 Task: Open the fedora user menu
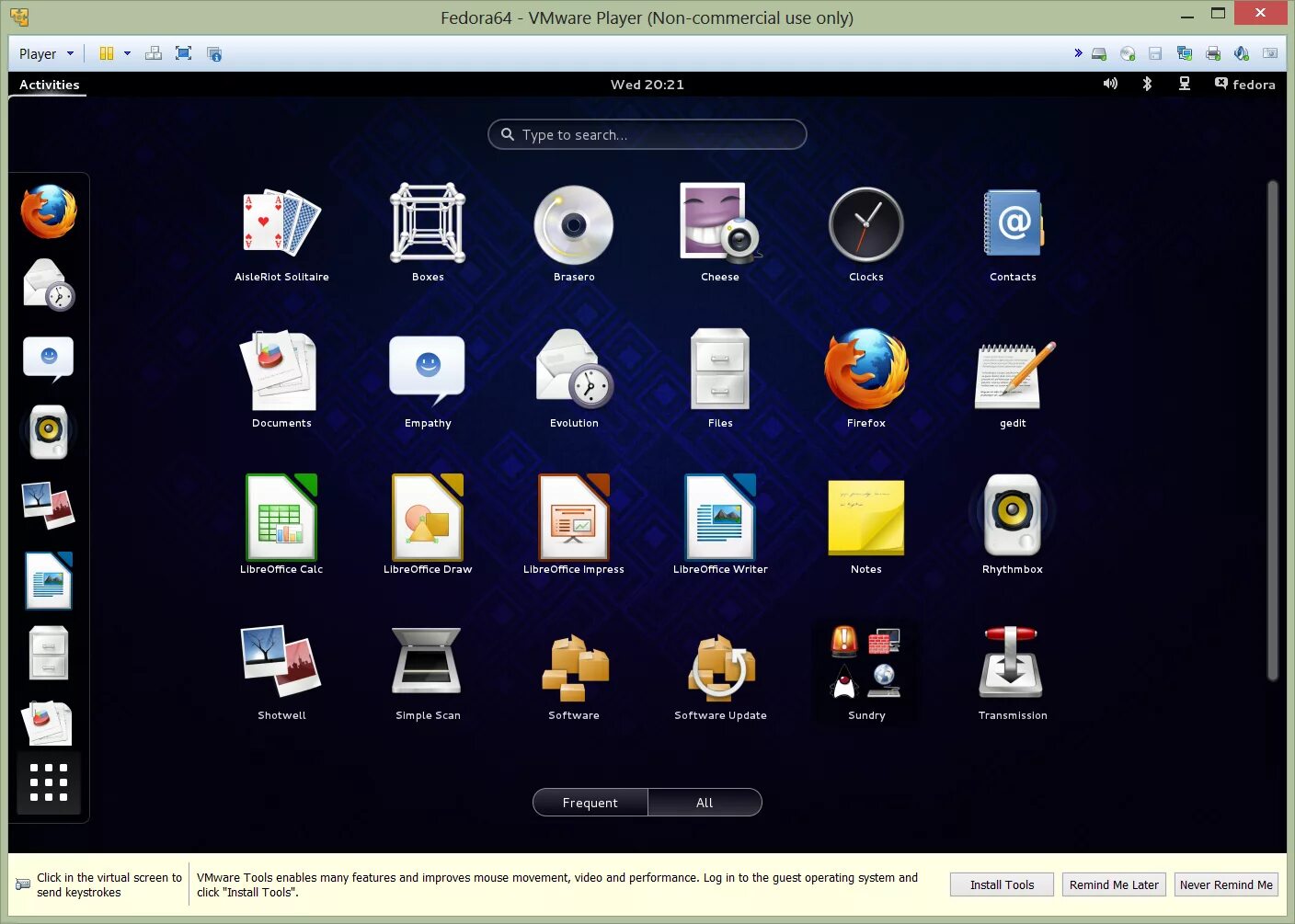[1245, 85]
